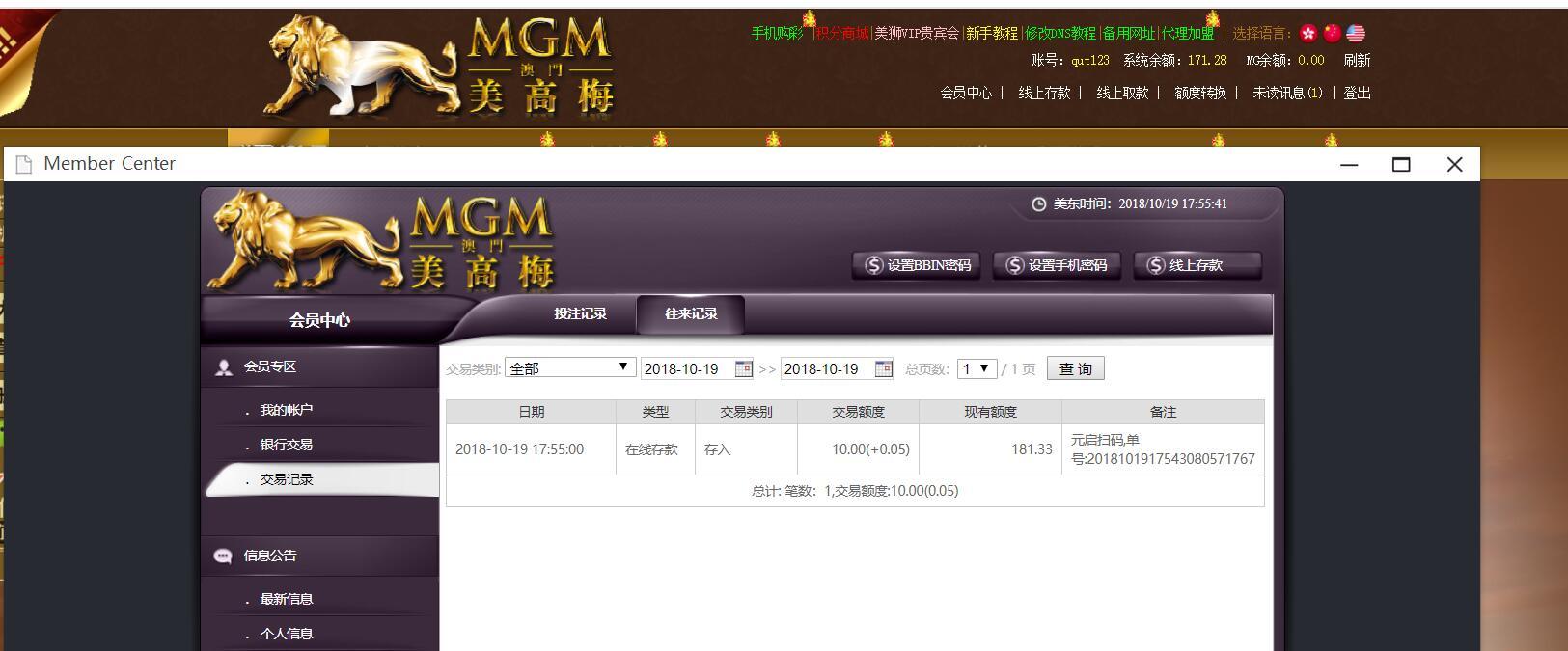The image size is (1568, 651).
Task: Click the Member Center document icon
Action: point(24,164)
